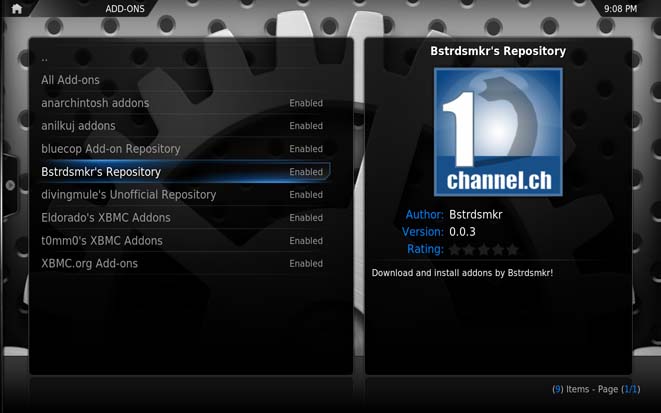Open Bstrdsmkr's Repository row
This screenshot has width=661, height=413.
[185, 172]
